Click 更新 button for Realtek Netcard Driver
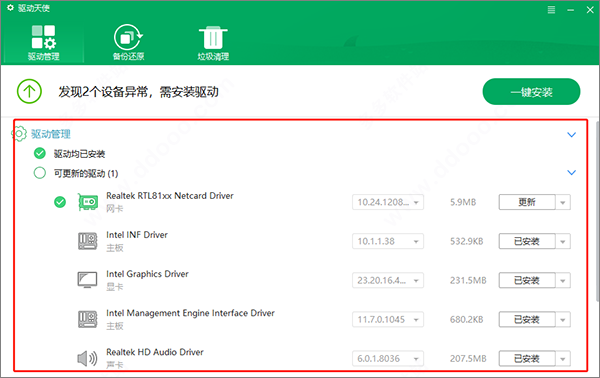This screenshot has height=378, width=600. click(527, 202)
